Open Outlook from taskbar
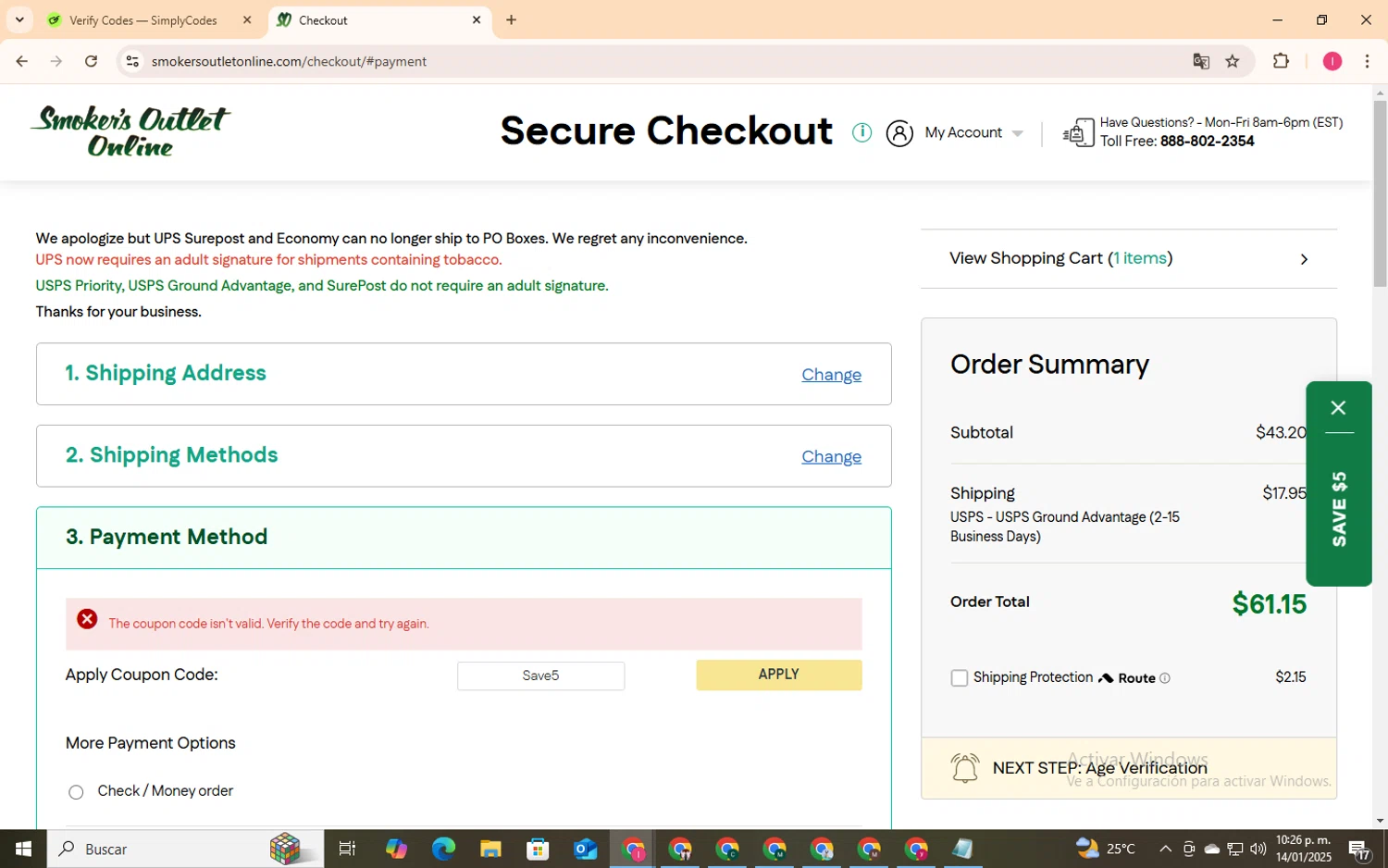1388x868 pixels. [585, 849]
